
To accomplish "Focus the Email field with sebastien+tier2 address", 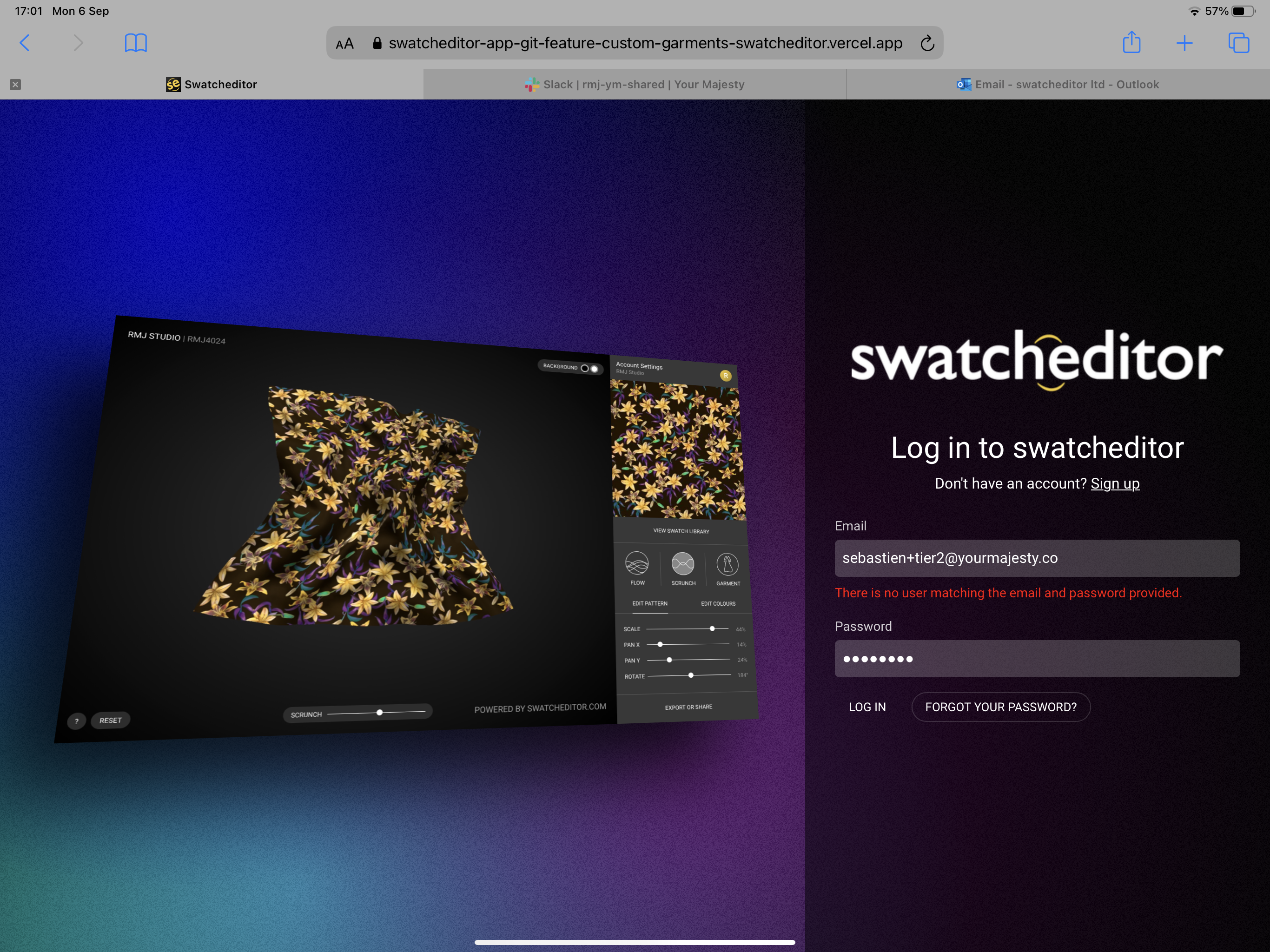I will tap(1037, 558).
